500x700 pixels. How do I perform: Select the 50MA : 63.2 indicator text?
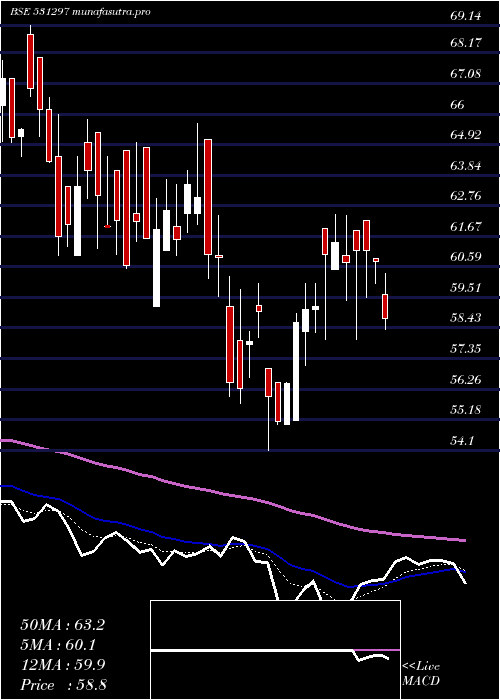coord(62,625)
